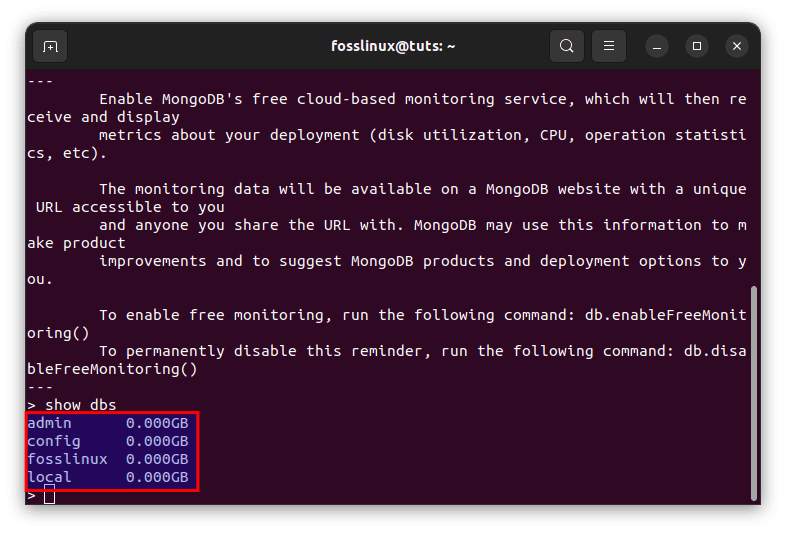This screenshot has width=786, height=533.
Task: Click the 'URL accessible to you' line
Action: (x=130, y=207)
